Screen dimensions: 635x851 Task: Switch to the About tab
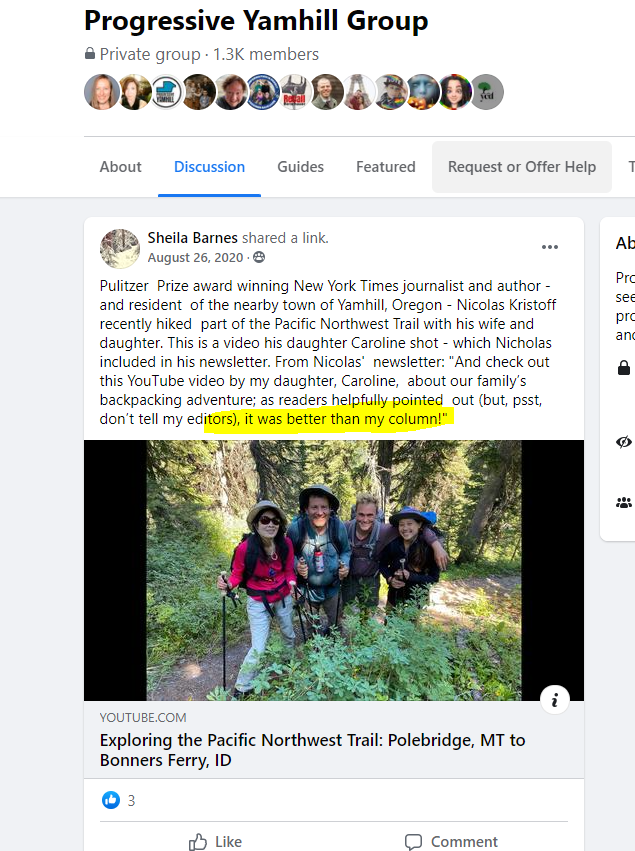tap(120, 167)
